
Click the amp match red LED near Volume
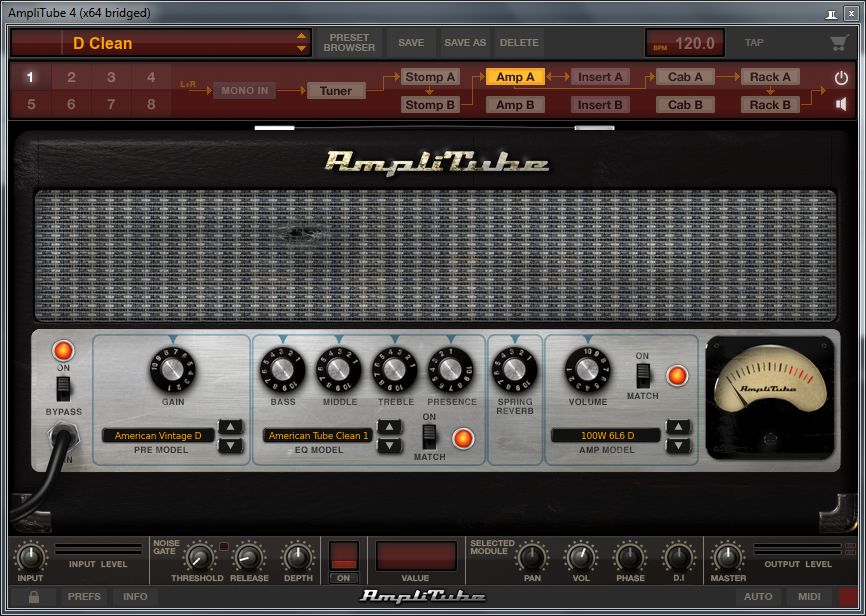point(677,376)
